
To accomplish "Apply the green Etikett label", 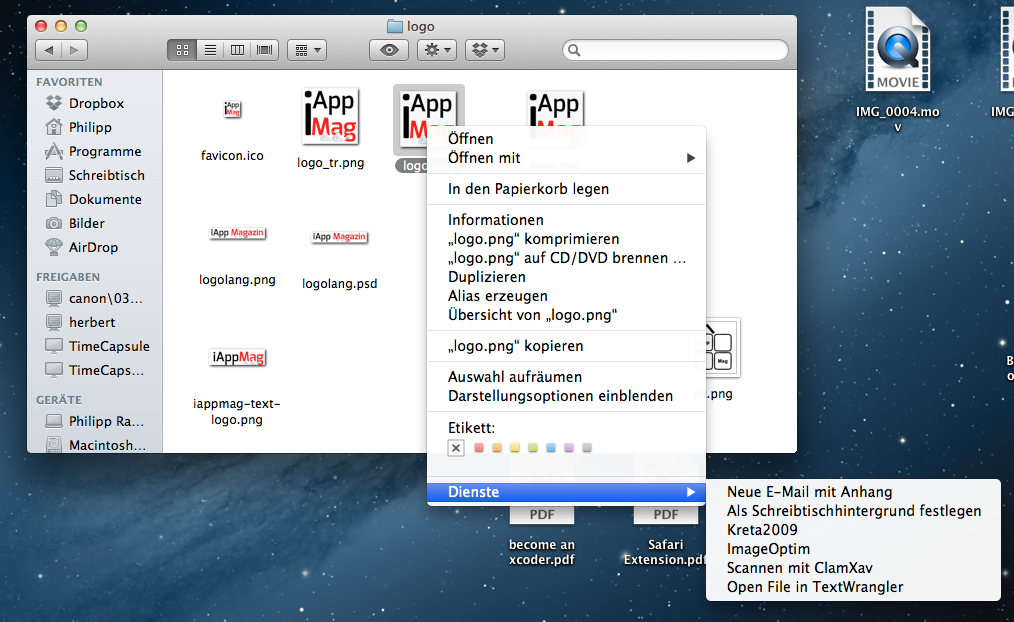I will (x=533, y=447).
